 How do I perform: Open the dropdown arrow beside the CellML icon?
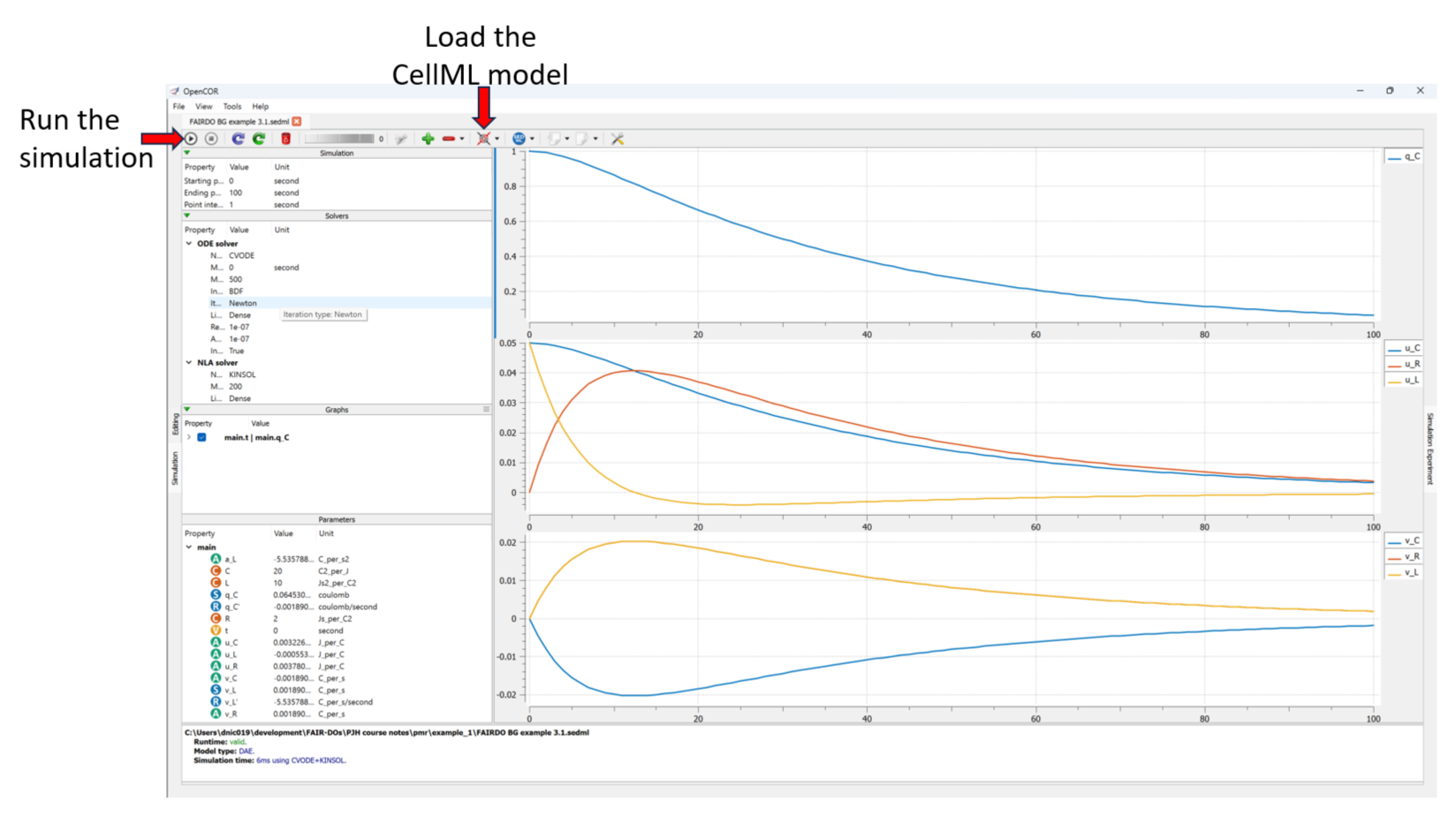[497, 140]
